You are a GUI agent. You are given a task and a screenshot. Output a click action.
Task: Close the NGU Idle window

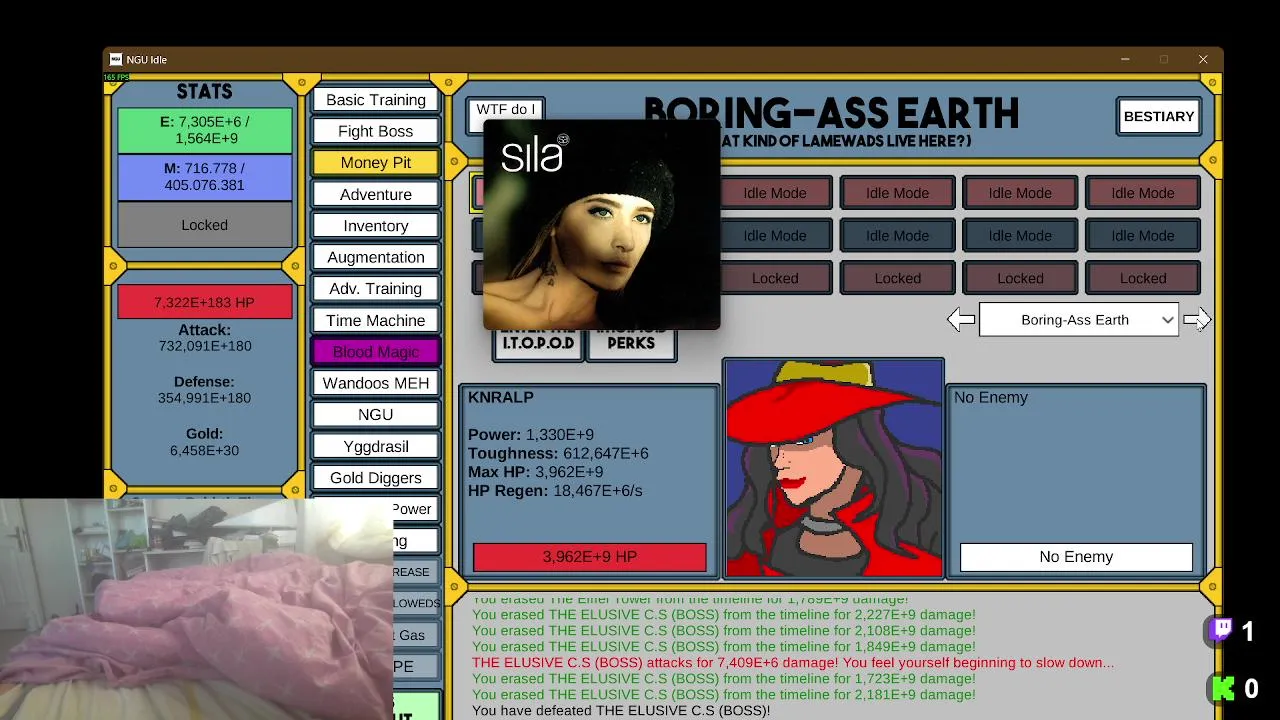tap(1203, 59)
